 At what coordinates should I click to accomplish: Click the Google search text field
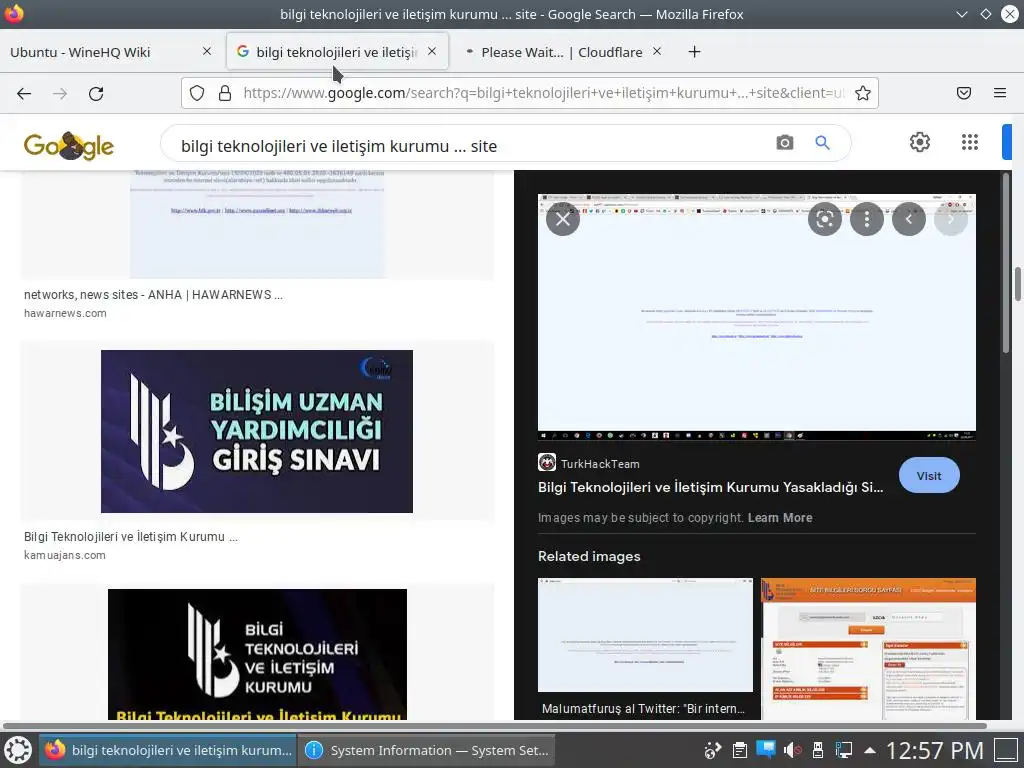point(470,146)
